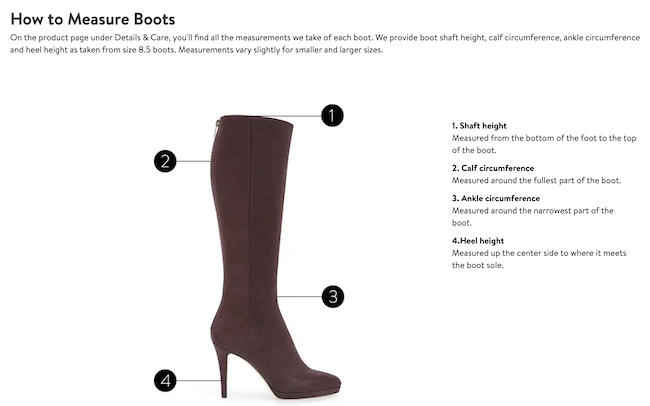650x406 pixels.
Task: Click the intro paragraph mentioning Details & Care
Action: tap(325, 44)
